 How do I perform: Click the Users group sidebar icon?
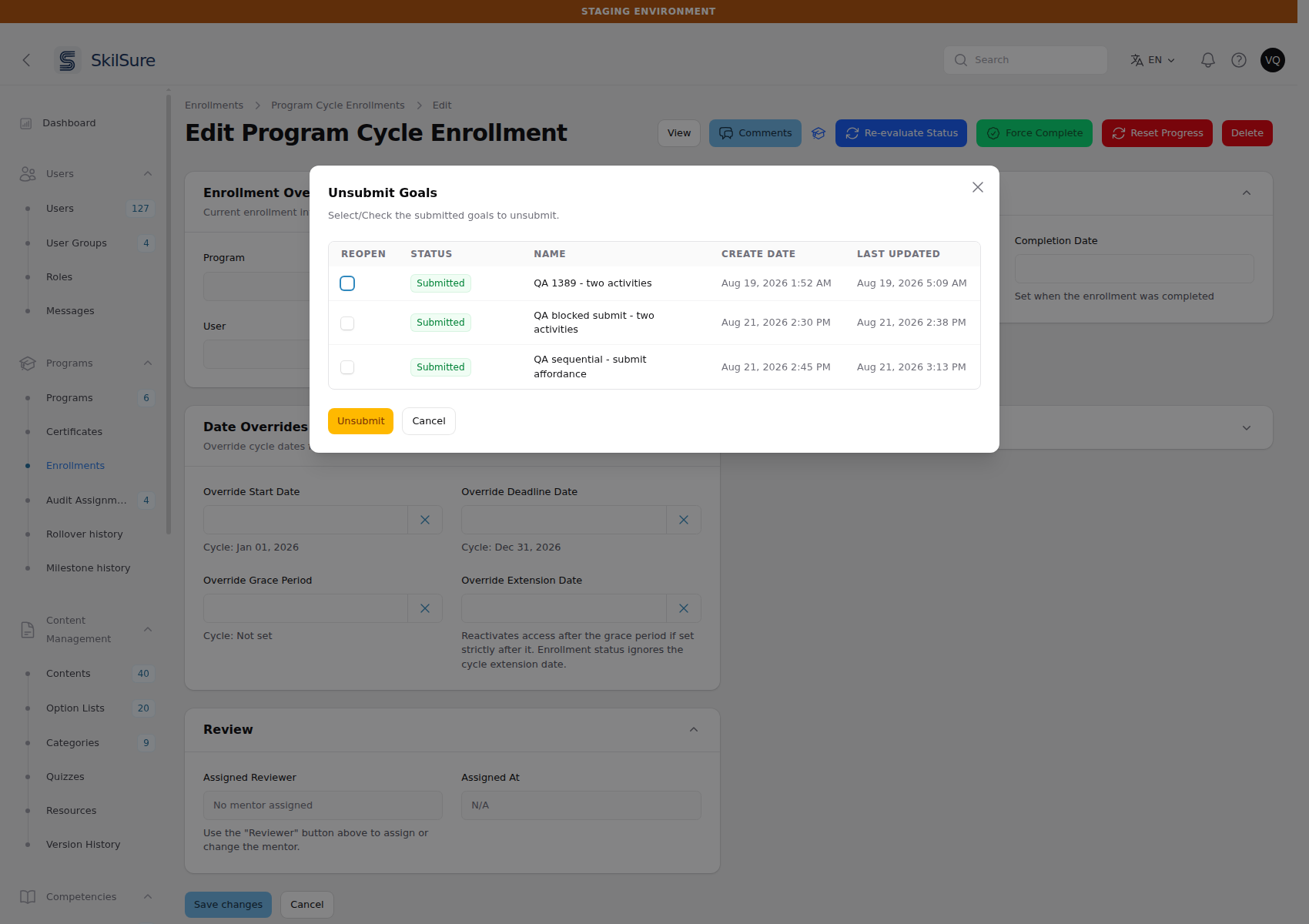click(28, 174)
